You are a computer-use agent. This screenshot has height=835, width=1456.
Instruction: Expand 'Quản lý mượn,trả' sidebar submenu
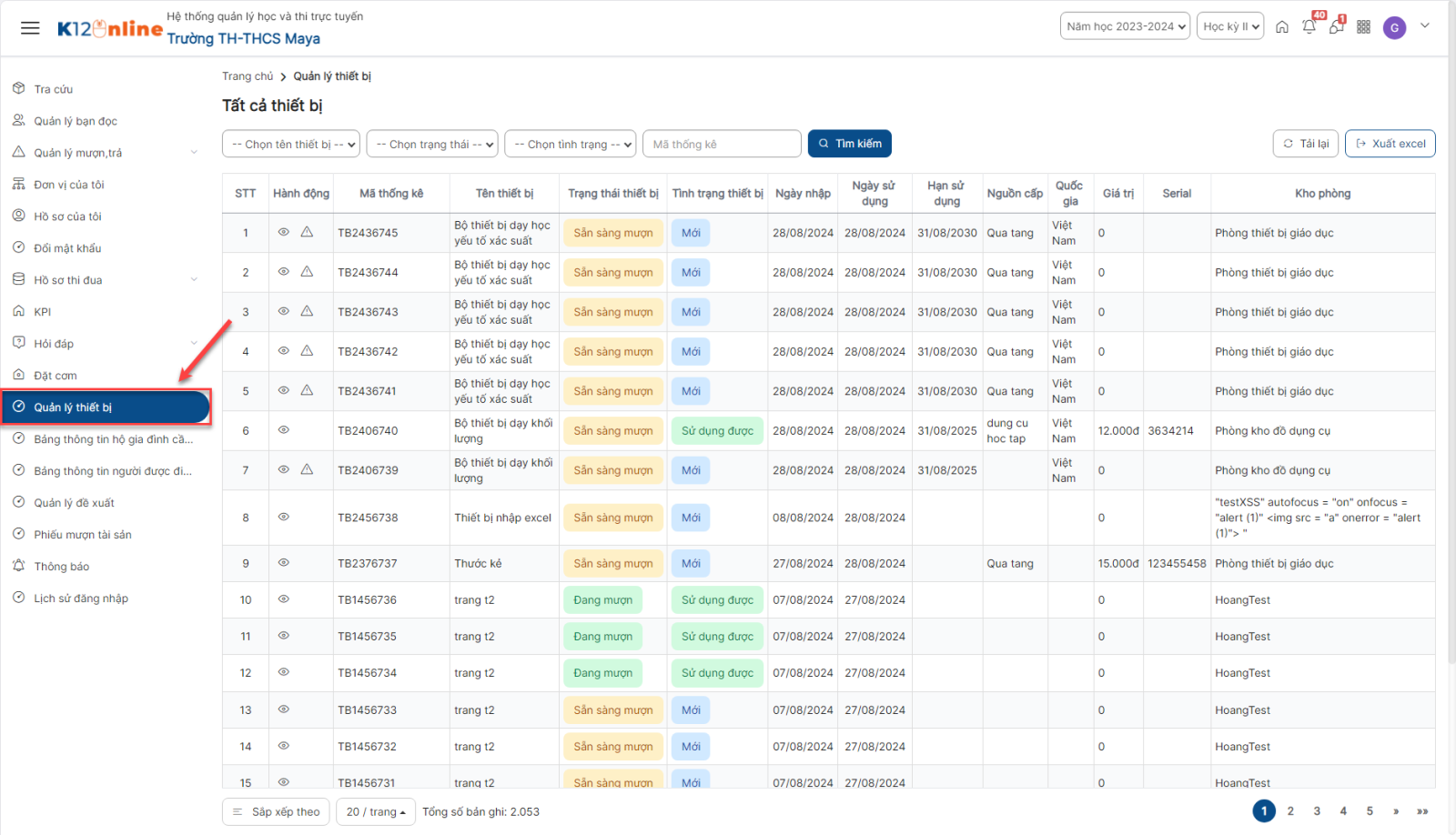(194, 153)
